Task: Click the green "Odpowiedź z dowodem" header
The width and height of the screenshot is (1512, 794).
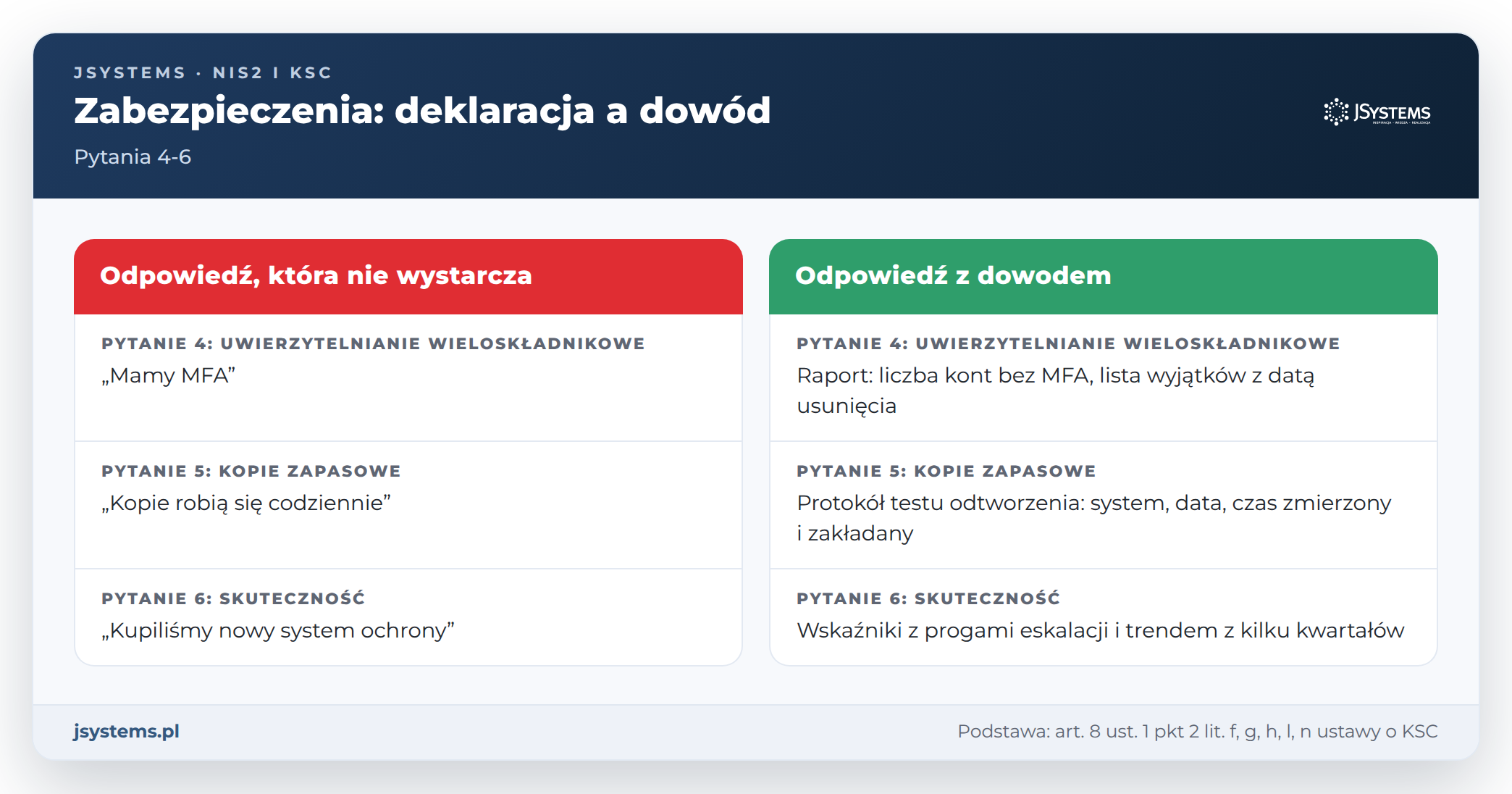Action: pos(1104,277)
